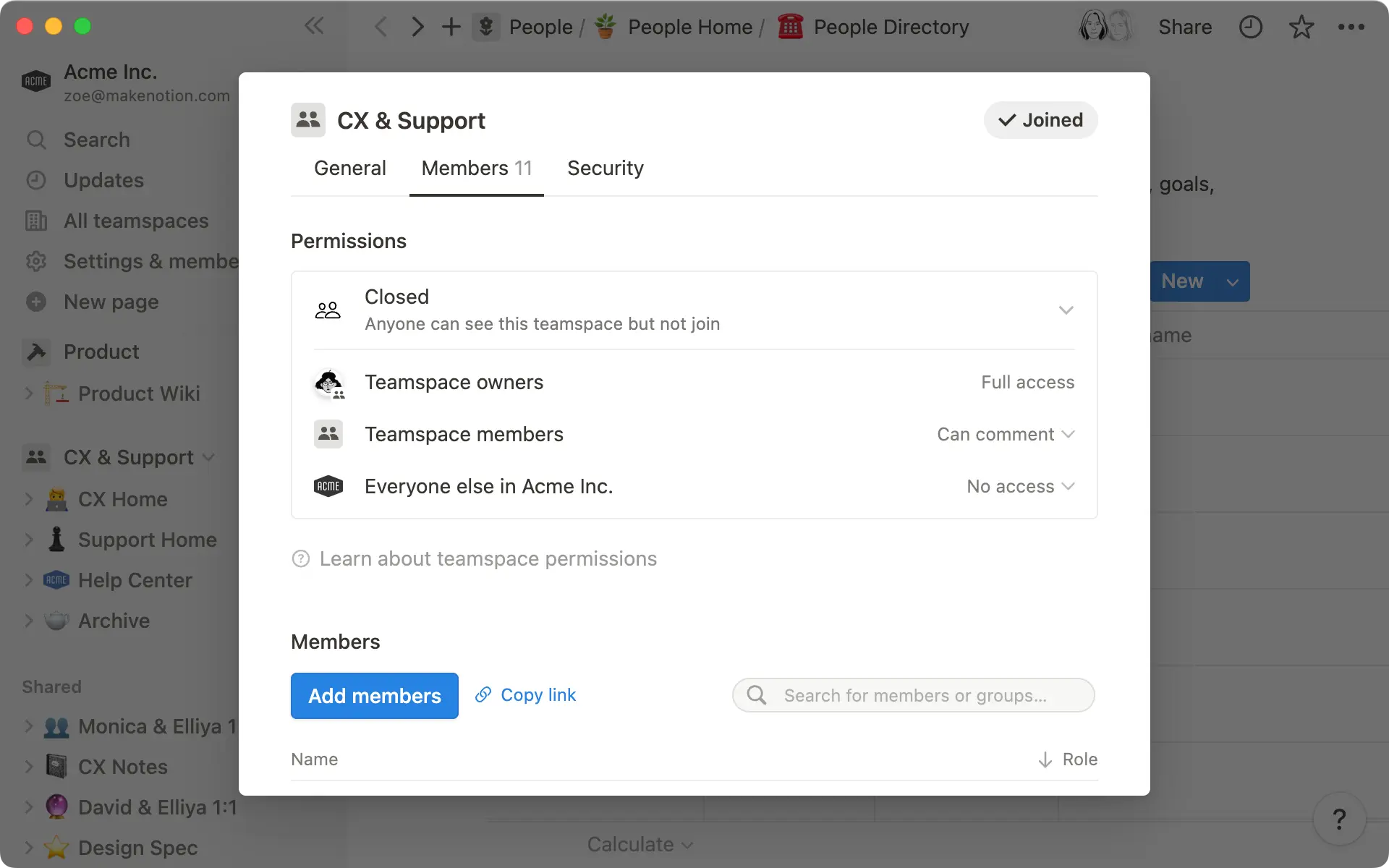Click the favorite star in the toolbar
Viewport: 1389px width, 868px height.
[x=1300, y=27]
